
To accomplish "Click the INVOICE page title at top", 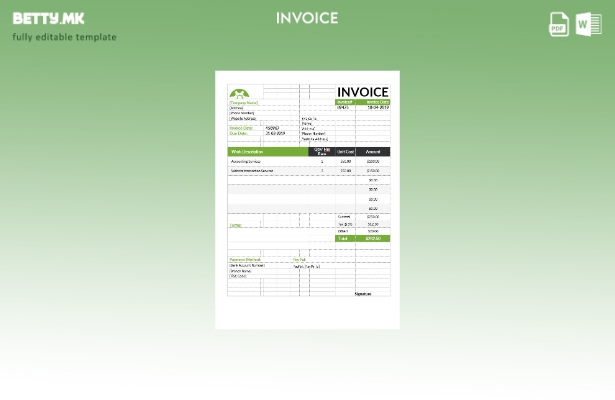I will pyautogui.click(x=307, y=18).
